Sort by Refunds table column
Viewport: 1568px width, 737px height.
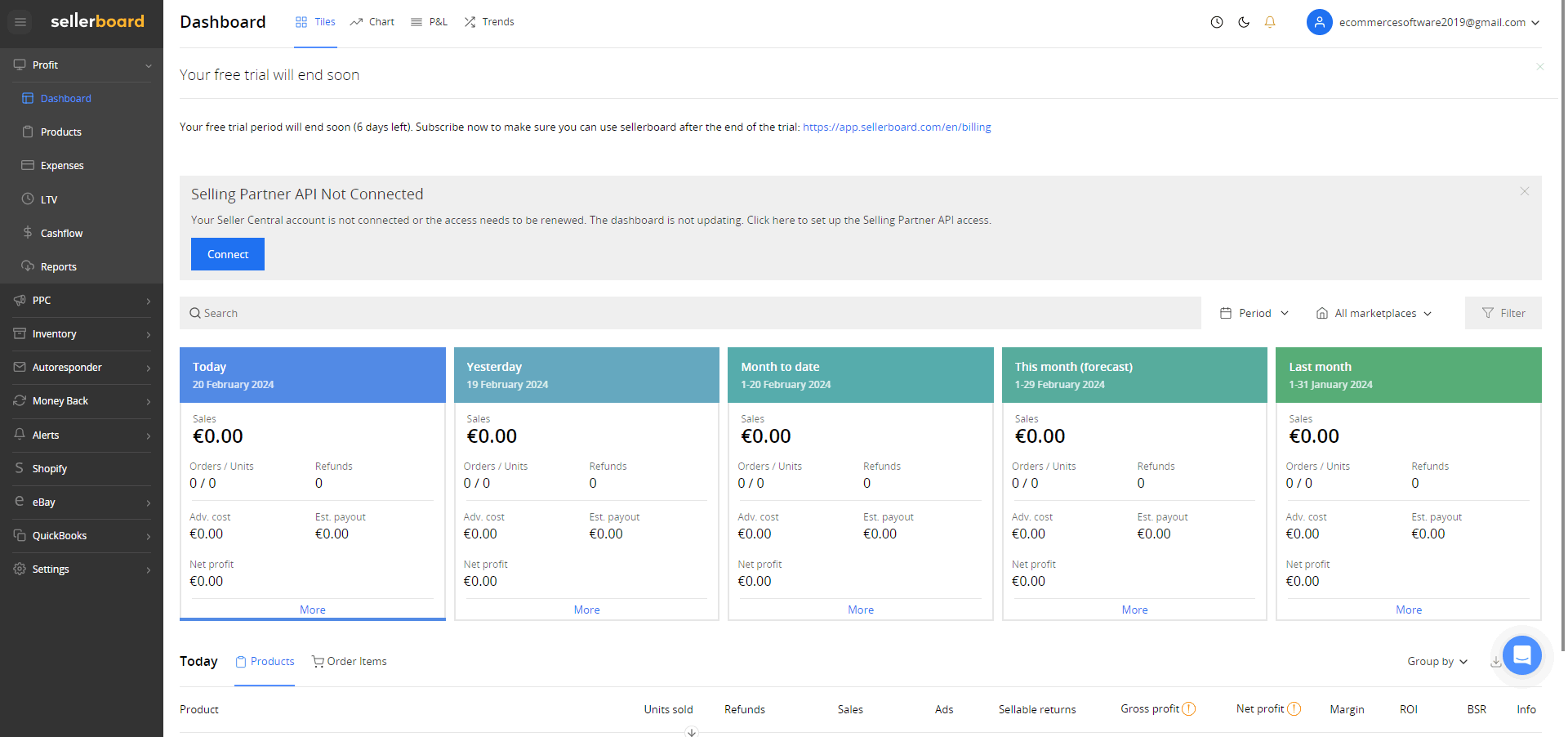coord(745,709)
